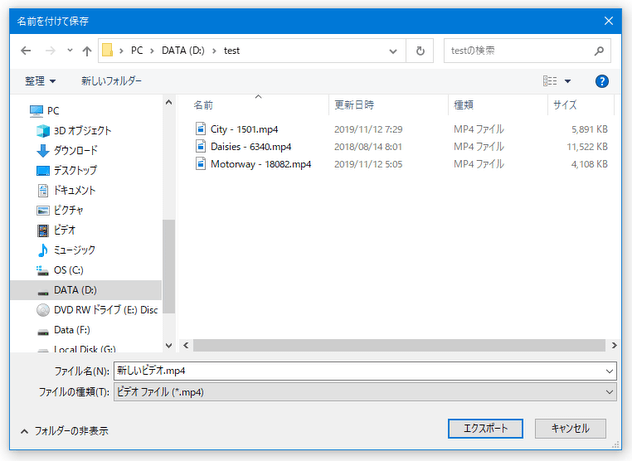
Task: Select the Data (F:) drive icon
Action: coord(43,331)
